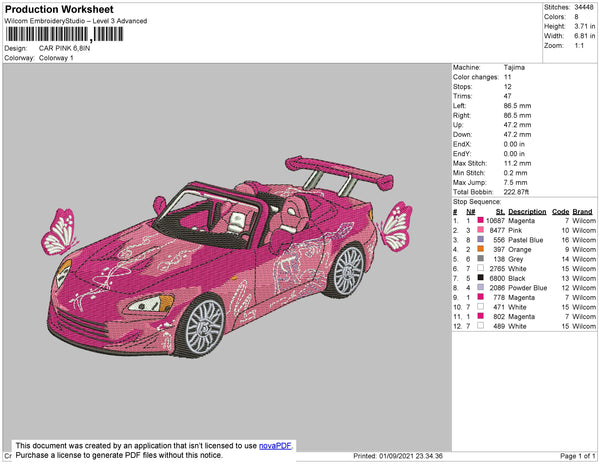
Task: Click the St. column header
Action: point(499,211)
